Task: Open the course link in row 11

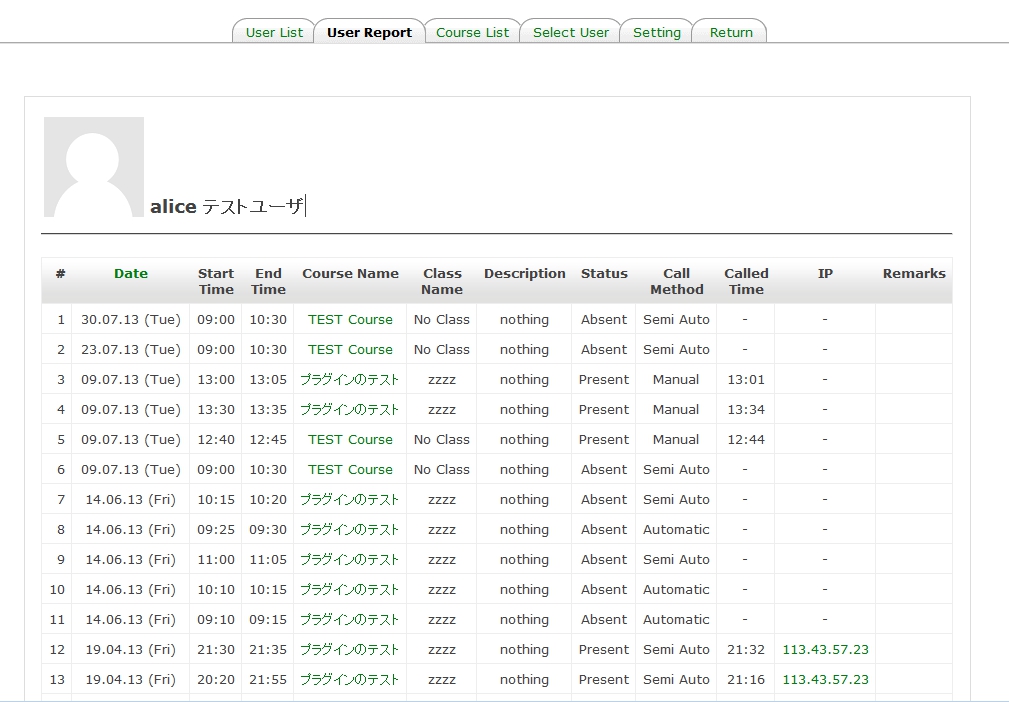Action: pyautogui.click(x=350, y=620)
